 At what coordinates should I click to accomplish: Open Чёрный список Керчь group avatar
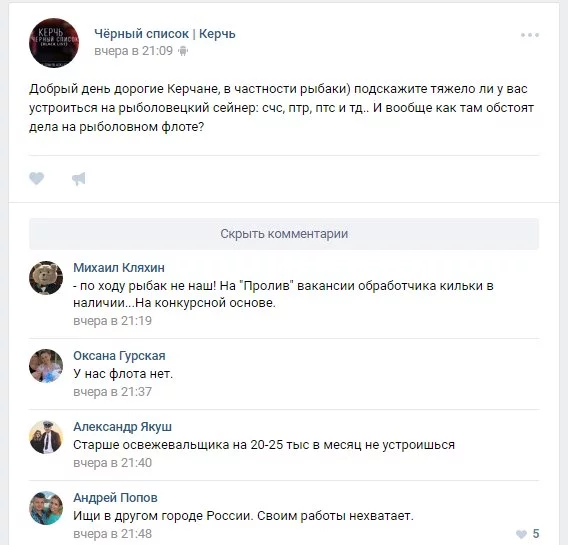coord(54,43)
